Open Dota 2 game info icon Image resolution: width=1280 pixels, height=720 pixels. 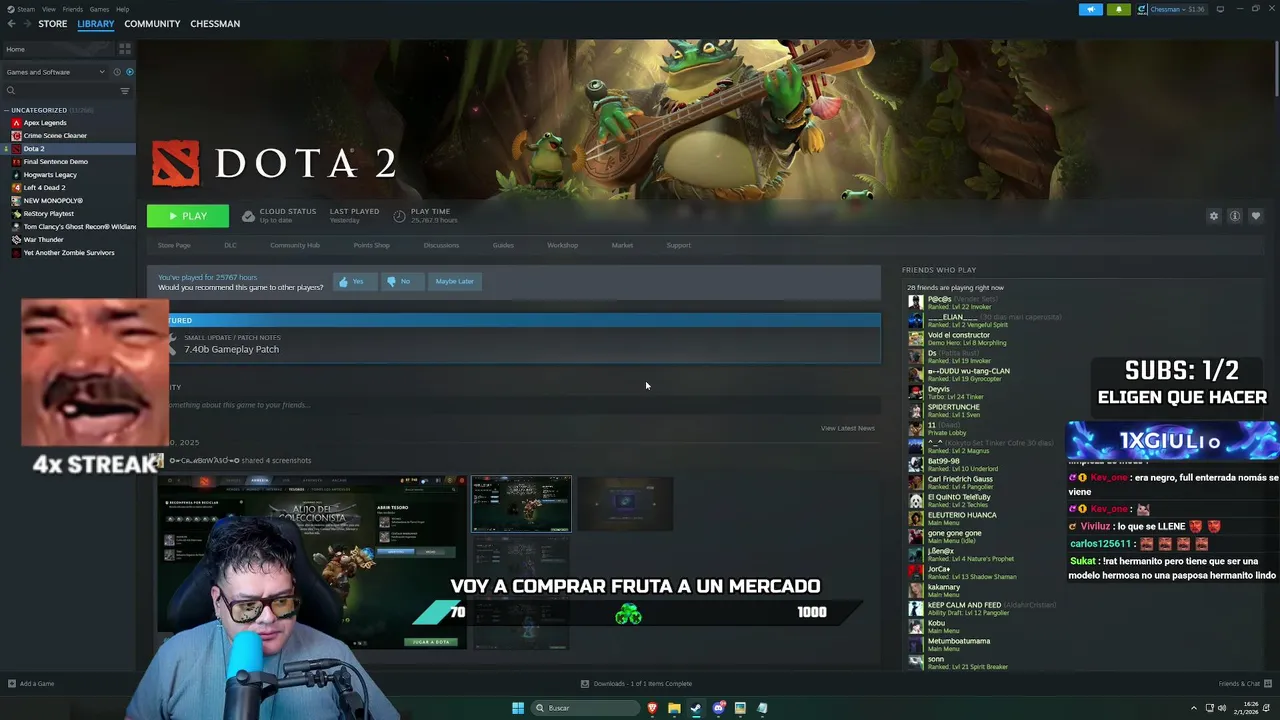pyautogui.click(x=1235, y=216)
